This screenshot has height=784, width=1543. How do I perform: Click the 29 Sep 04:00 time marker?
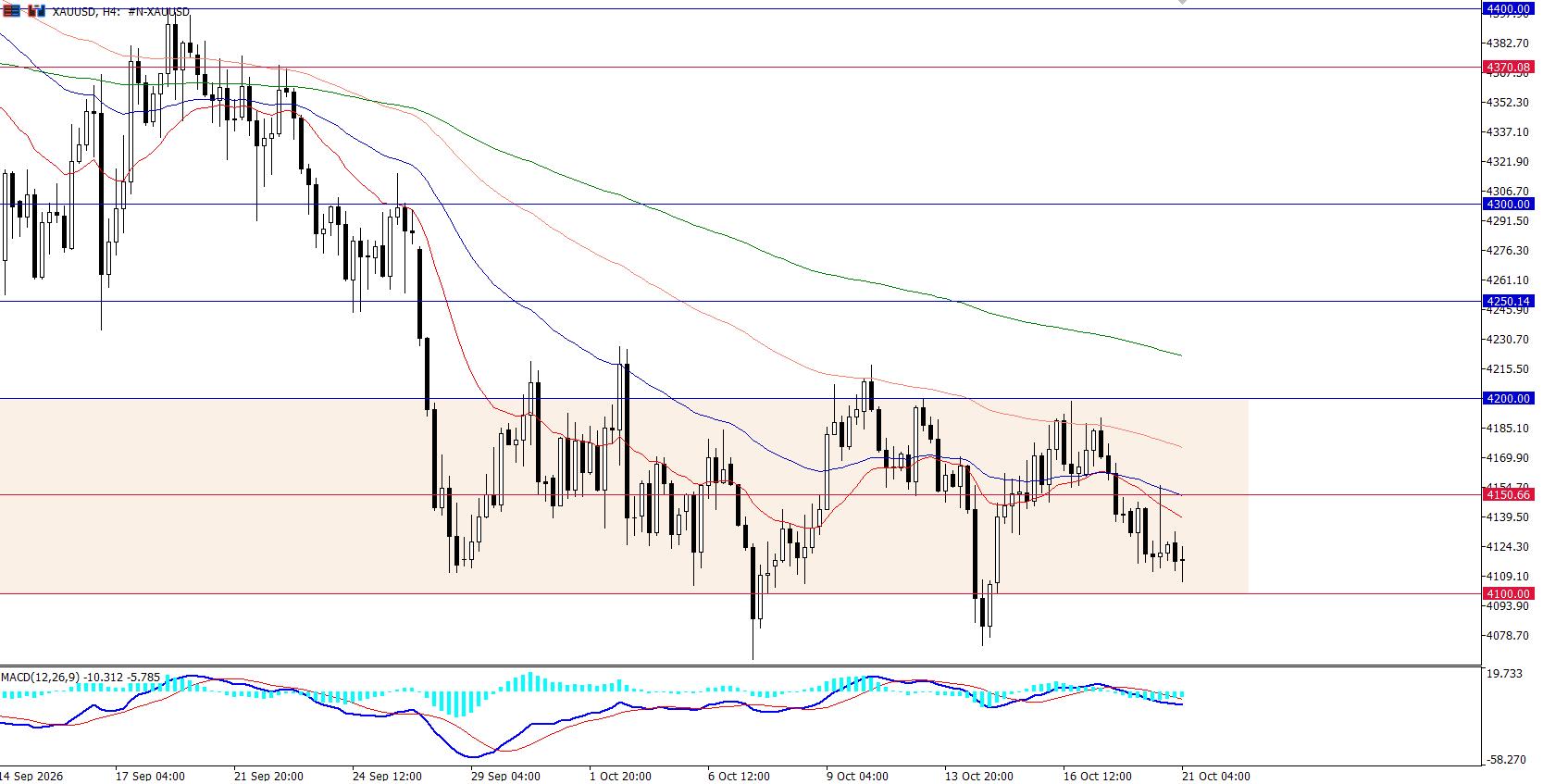506,776
